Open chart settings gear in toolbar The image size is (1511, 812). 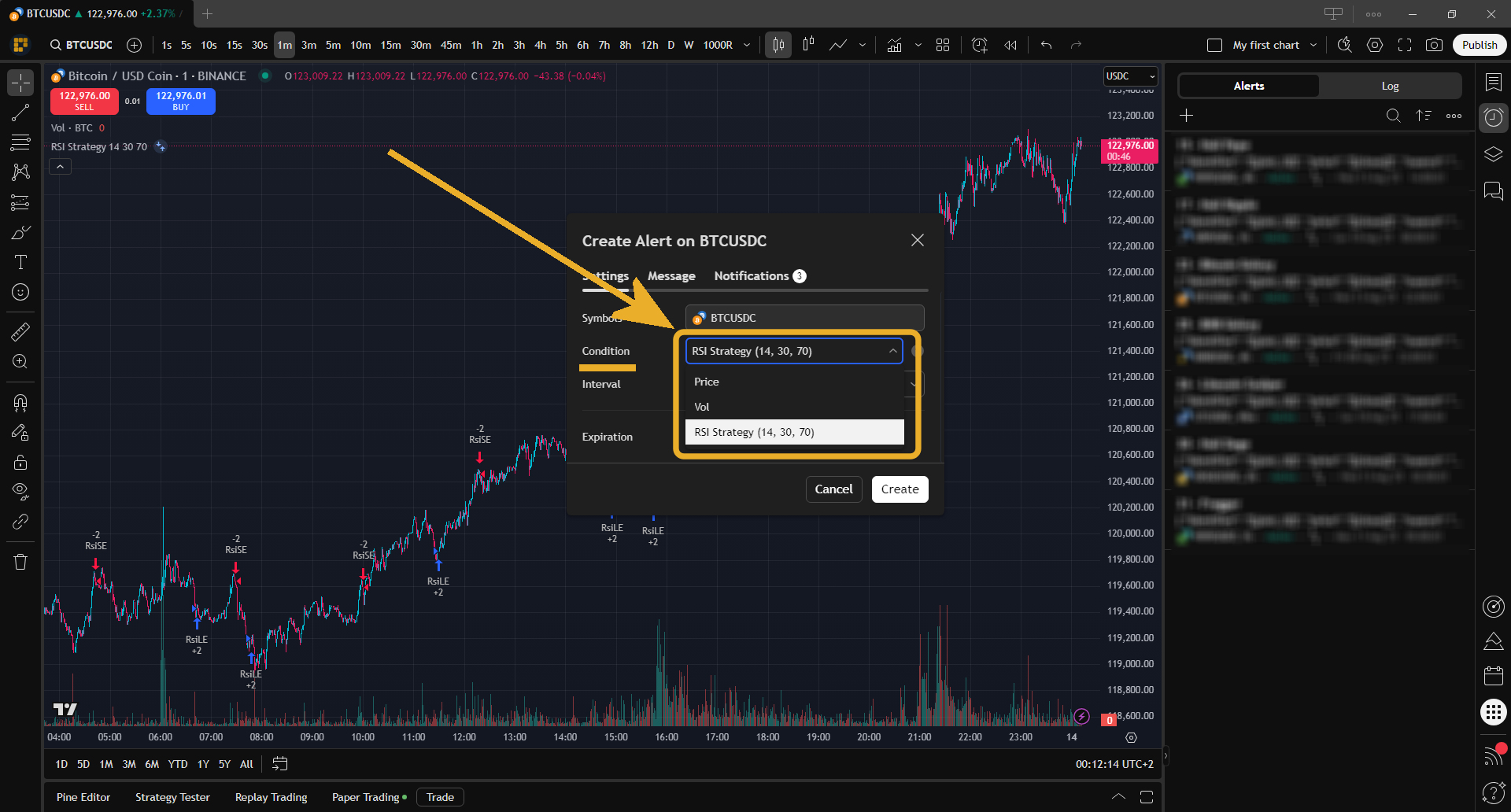1375,45
